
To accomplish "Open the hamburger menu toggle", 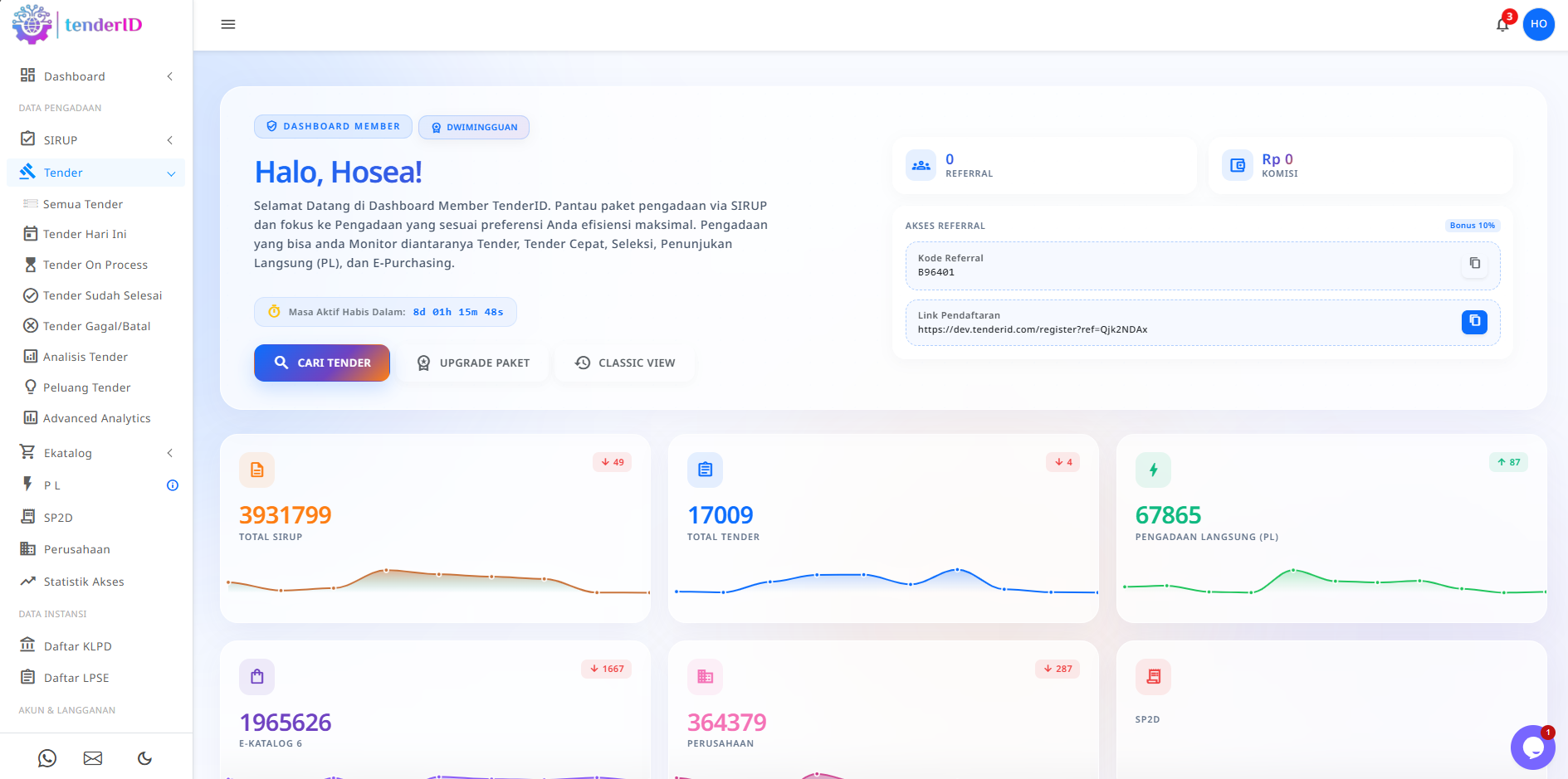I will (x=228, y=24).
